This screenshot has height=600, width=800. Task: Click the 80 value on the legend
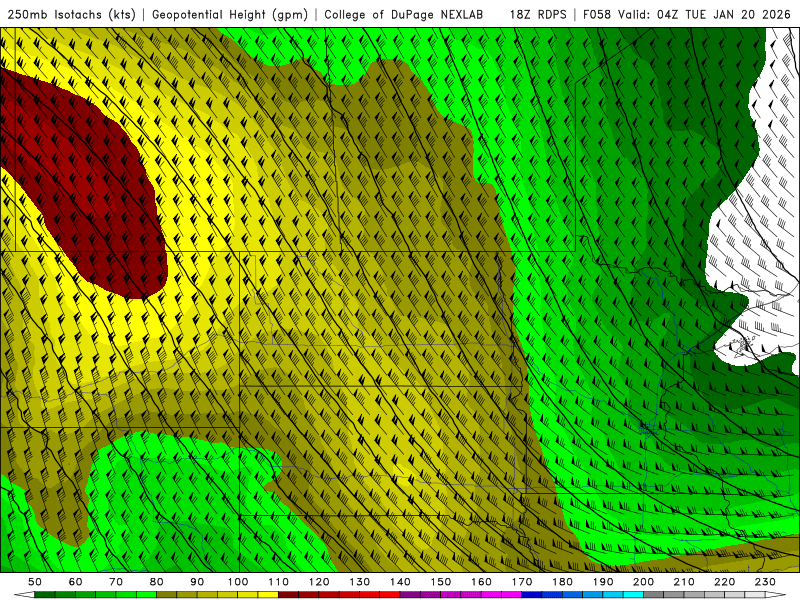tap(157, 582)
